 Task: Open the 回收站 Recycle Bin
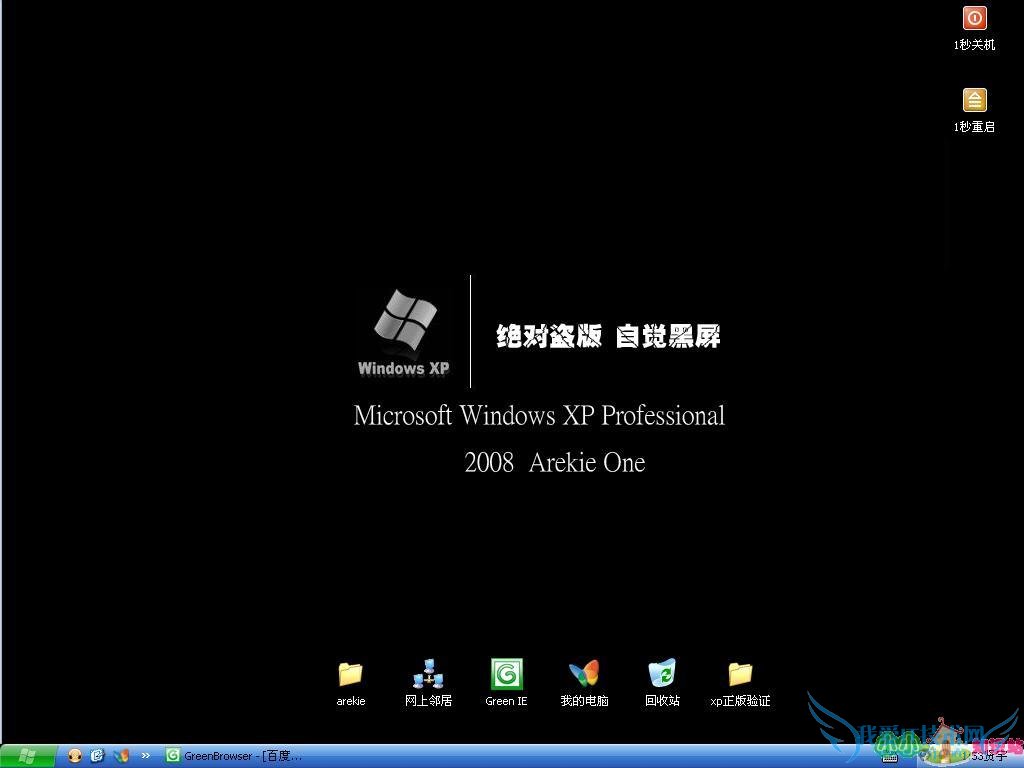click(x=662, y=674)
